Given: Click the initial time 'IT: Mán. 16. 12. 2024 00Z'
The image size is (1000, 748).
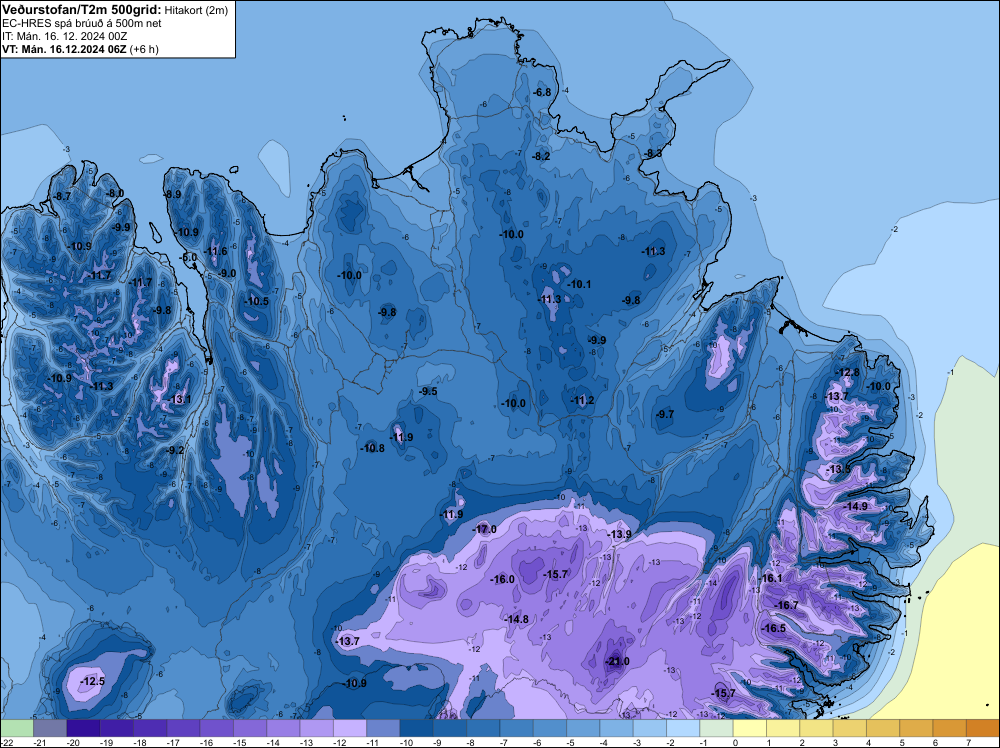Looking at the screenshot, I should pyautogui.click(x=64, y=36).
